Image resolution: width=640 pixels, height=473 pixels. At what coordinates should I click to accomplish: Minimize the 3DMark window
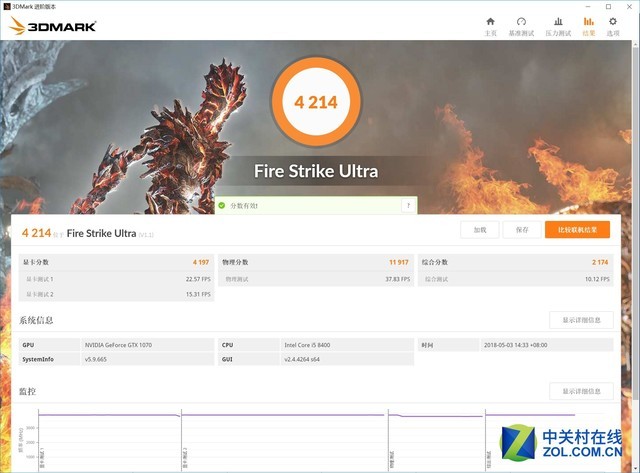click(x=588, y=7)
